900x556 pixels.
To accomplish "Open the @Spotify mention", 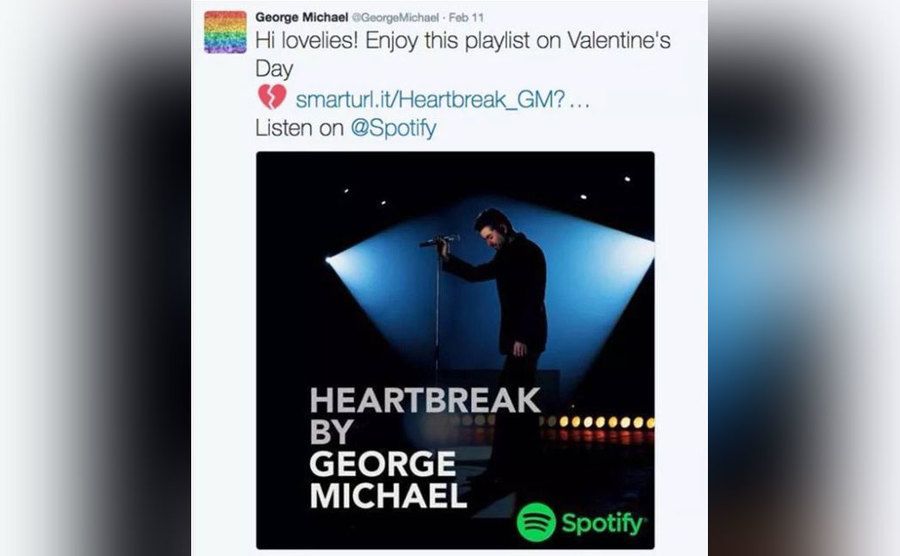I will (394, 129).
